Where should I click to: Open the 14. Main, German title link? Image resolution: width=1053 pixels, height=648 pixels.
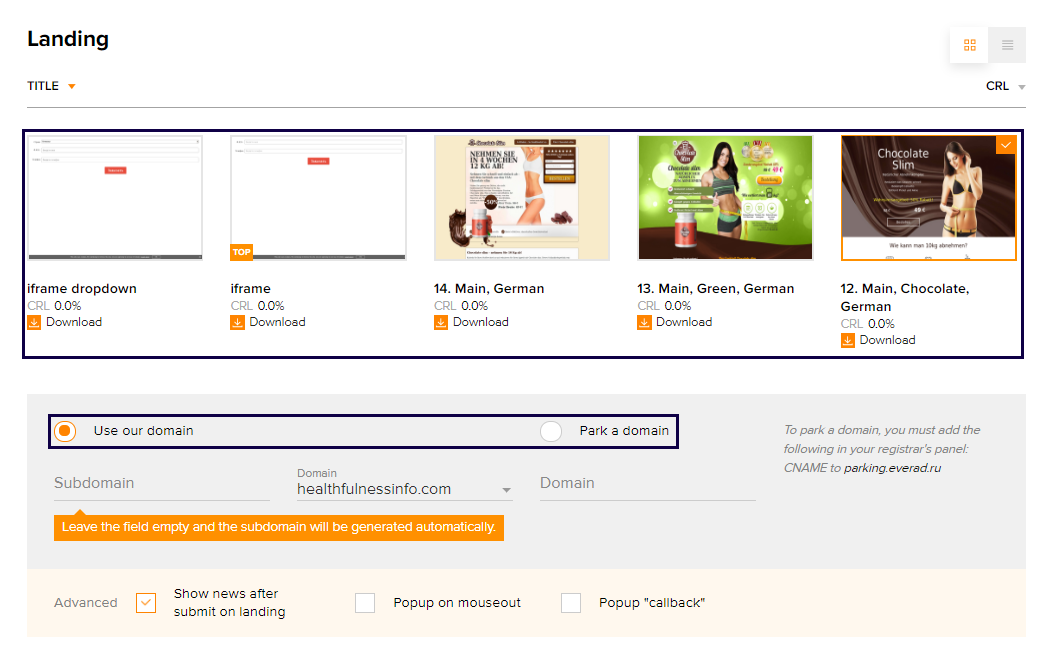(489, 289)
